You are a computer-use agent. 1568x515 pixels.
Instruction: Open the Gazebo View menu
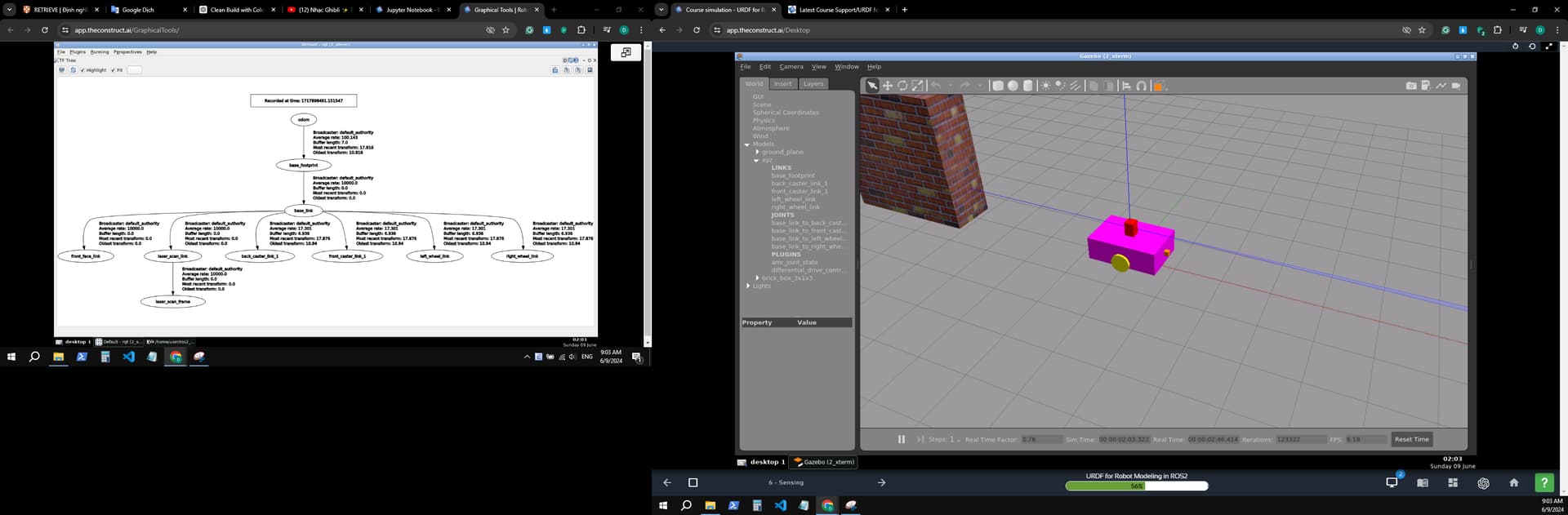(x=818, y=67)
